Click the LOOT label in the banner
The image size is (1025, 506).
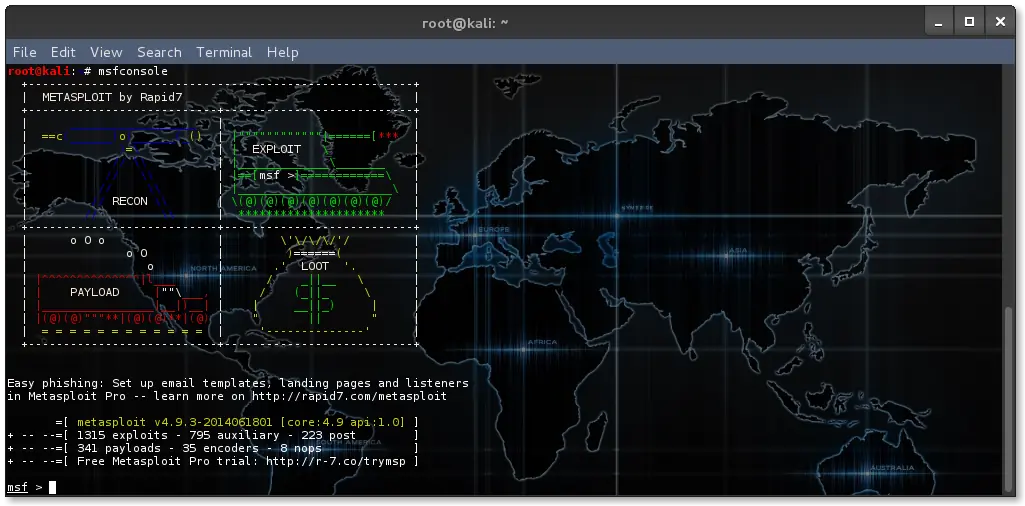pos(315,266)
